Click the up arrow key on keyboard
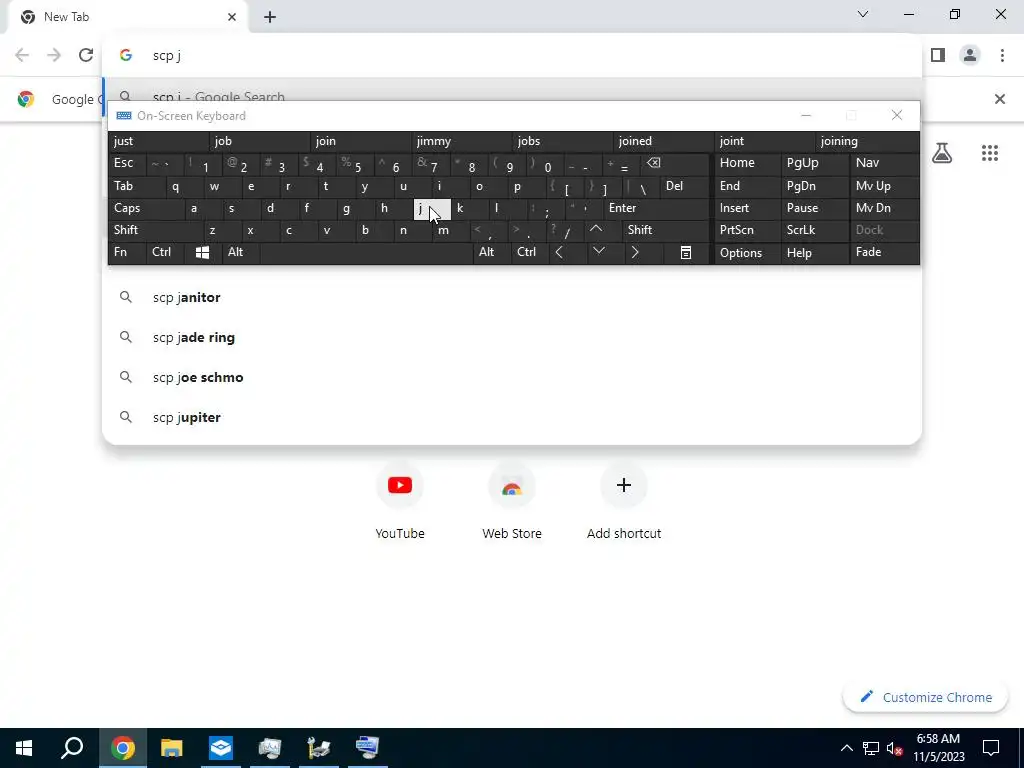This screenshot has height=768, width=1024. click(596, 230)
